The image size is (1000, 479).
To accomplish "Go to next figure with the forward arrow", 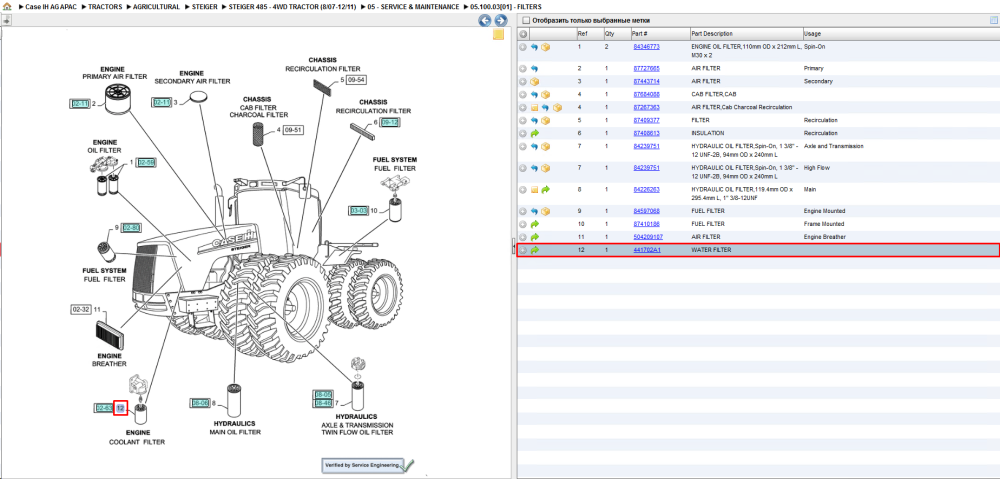I will point(501,20).
